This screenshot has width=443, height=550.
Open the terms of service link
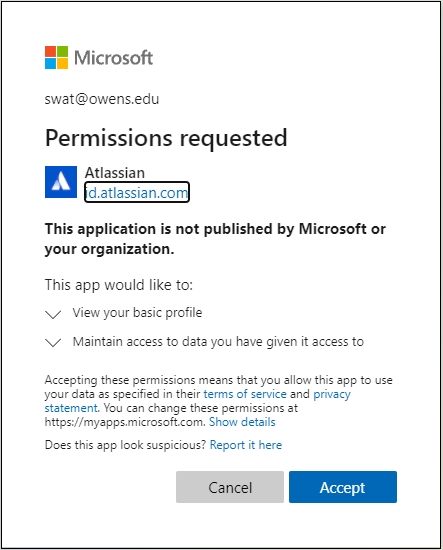[245, 394]
